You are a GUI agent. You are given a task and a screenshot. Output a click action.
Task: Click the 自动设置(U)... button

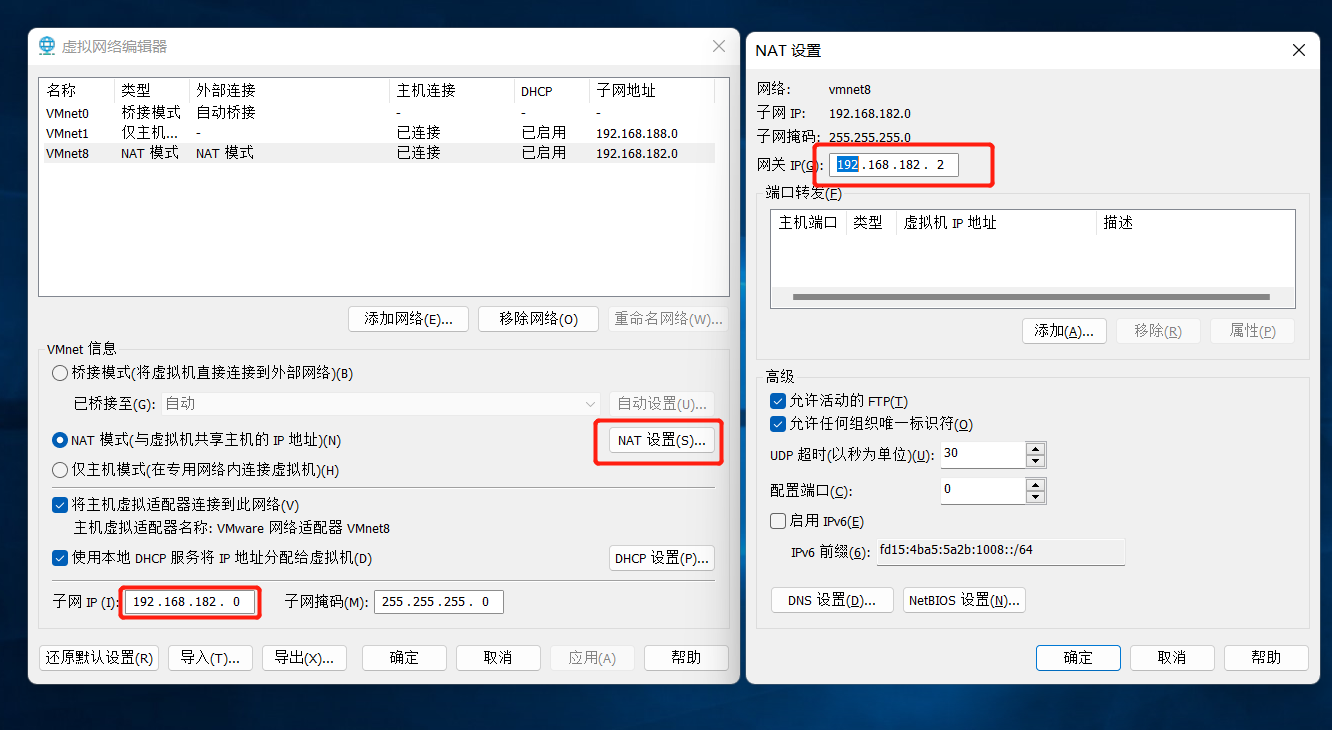pos(662,404)
